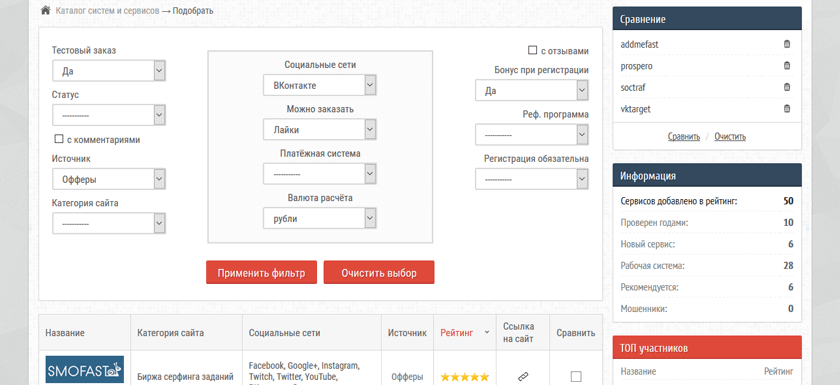Go to home via breadcrumb house icon
Screen dimensions: 840x385
46,10
